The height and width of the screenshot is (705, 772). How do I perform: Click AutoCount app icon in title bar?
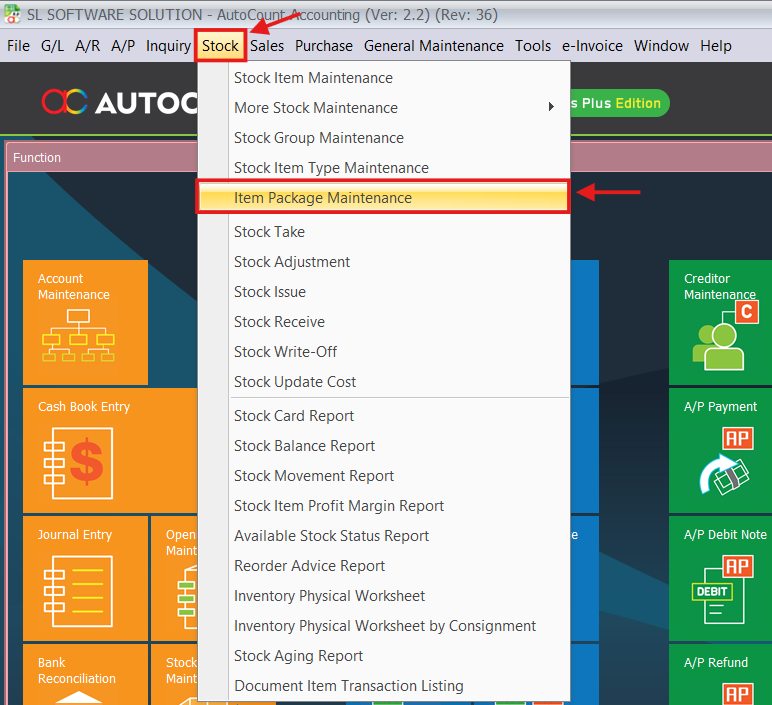pos(12,14)
